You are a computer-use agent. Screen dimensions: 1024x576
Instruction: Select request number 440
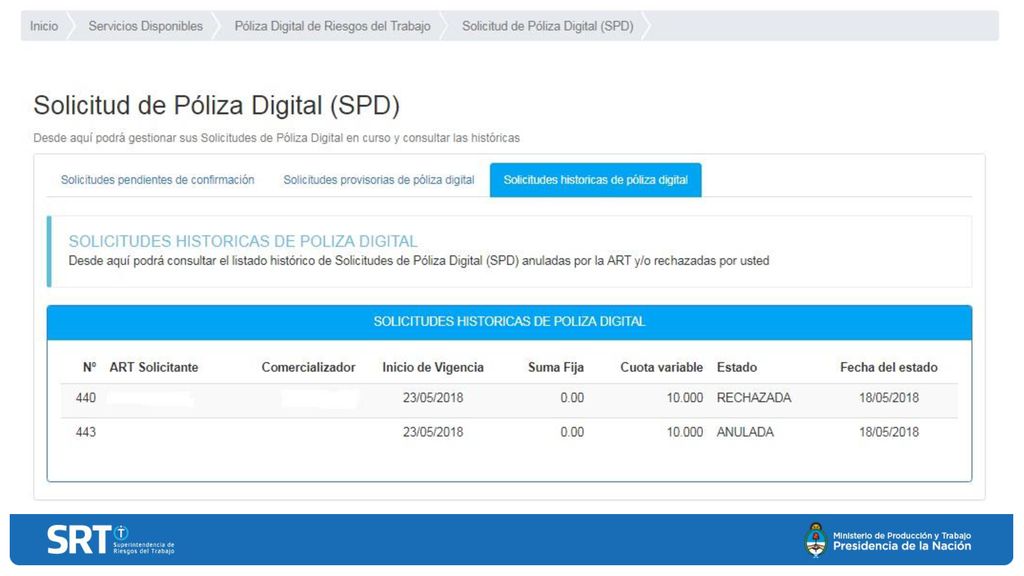86,398
